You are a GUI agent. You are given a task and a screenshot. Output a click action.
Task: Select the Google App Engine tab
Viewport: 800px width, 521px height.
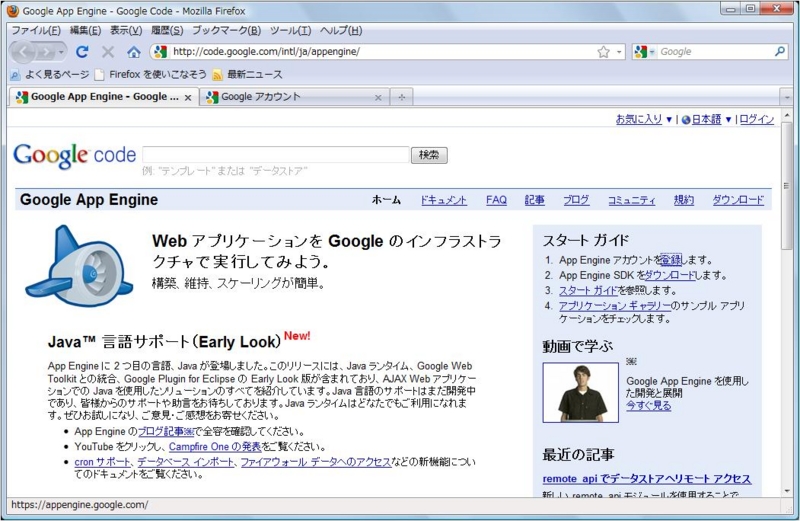tap(102, 97)
